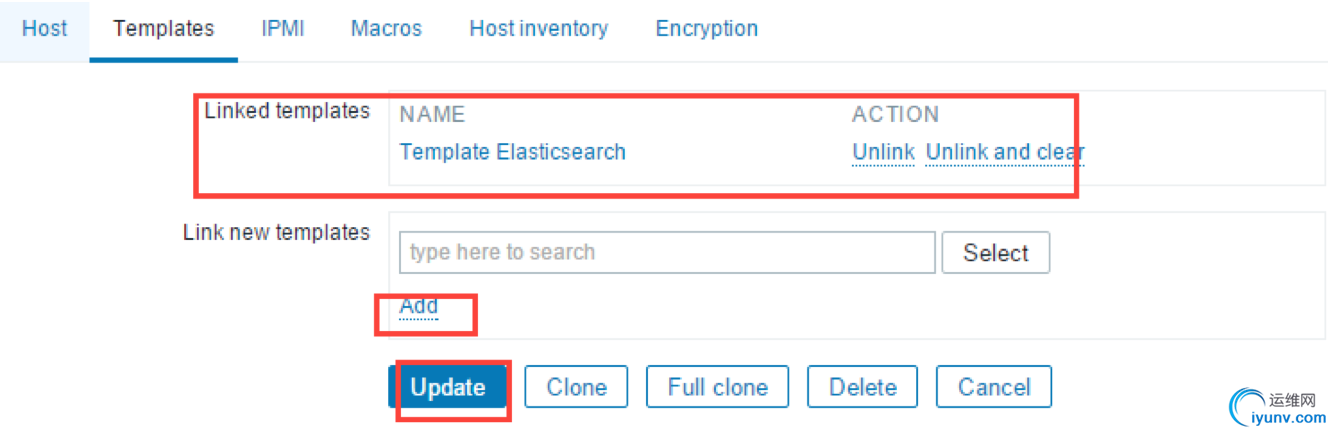The image size is (1332, 434).
Task: Open the IPMI tab
Action: [x=282, y=29]
